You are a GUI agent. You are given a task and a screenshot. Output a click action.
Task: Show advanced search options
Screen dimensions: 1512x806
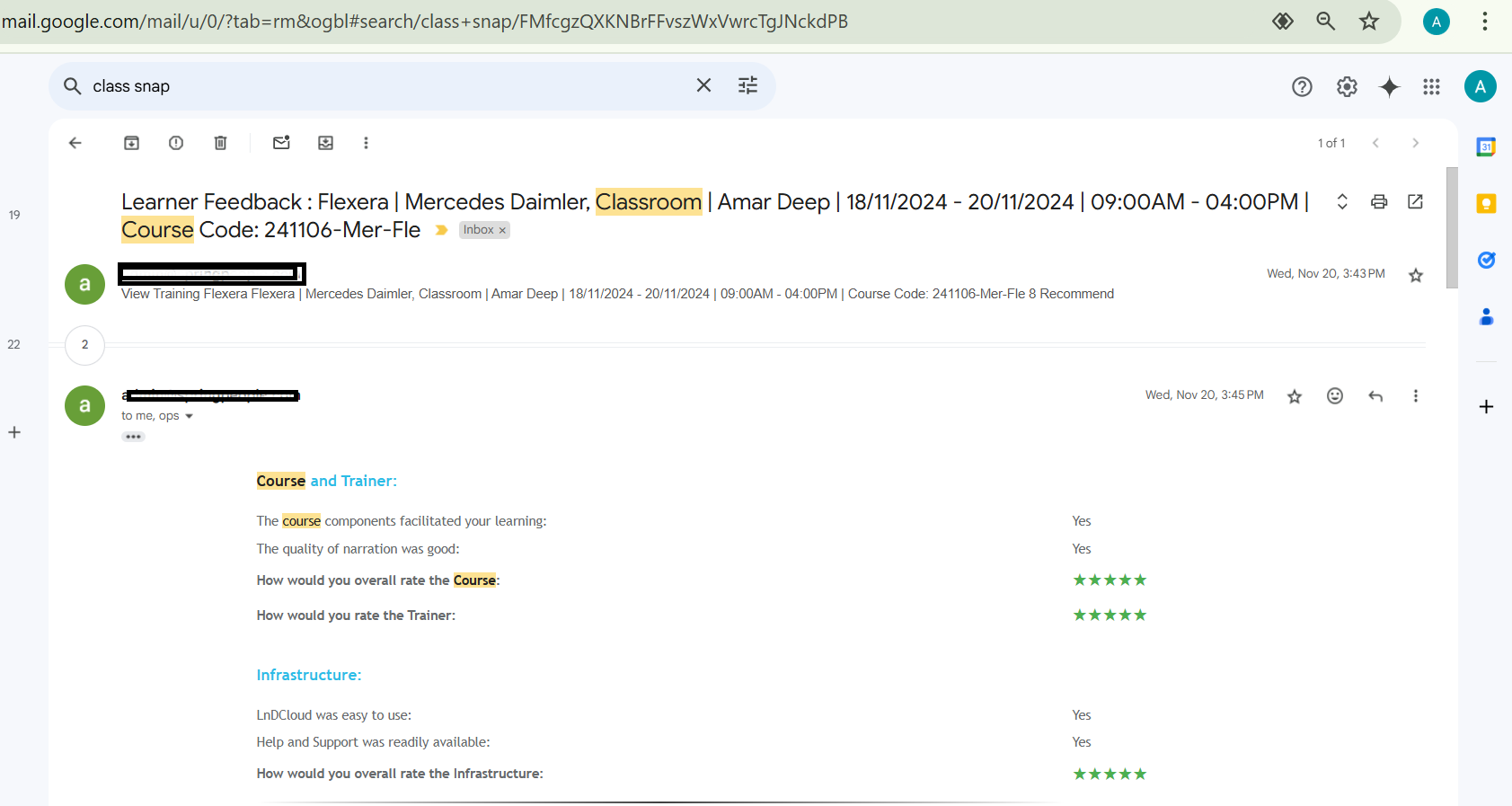pos(748,85)
